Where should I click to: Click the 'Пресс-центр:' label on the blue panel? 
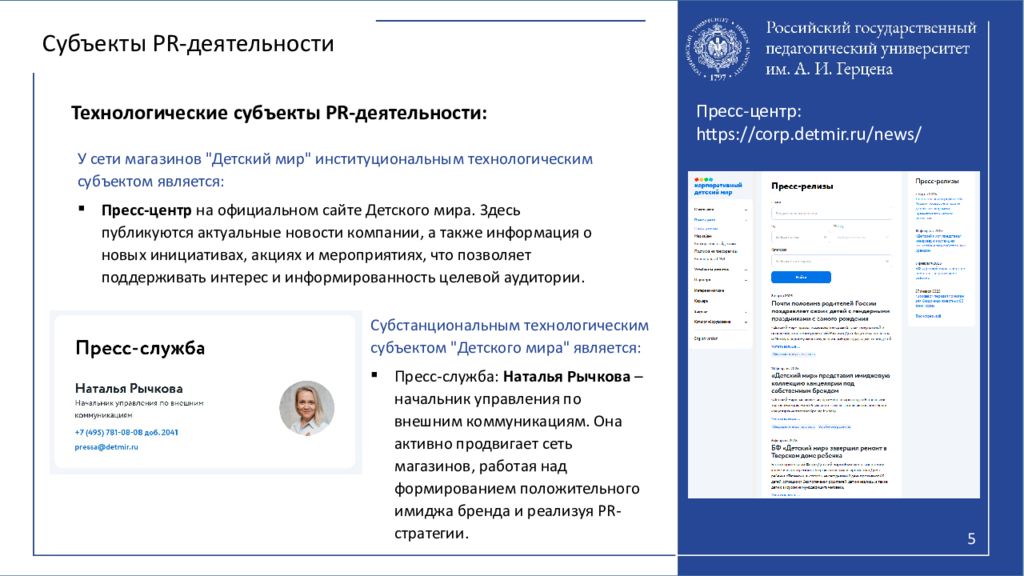click(748, 111)
